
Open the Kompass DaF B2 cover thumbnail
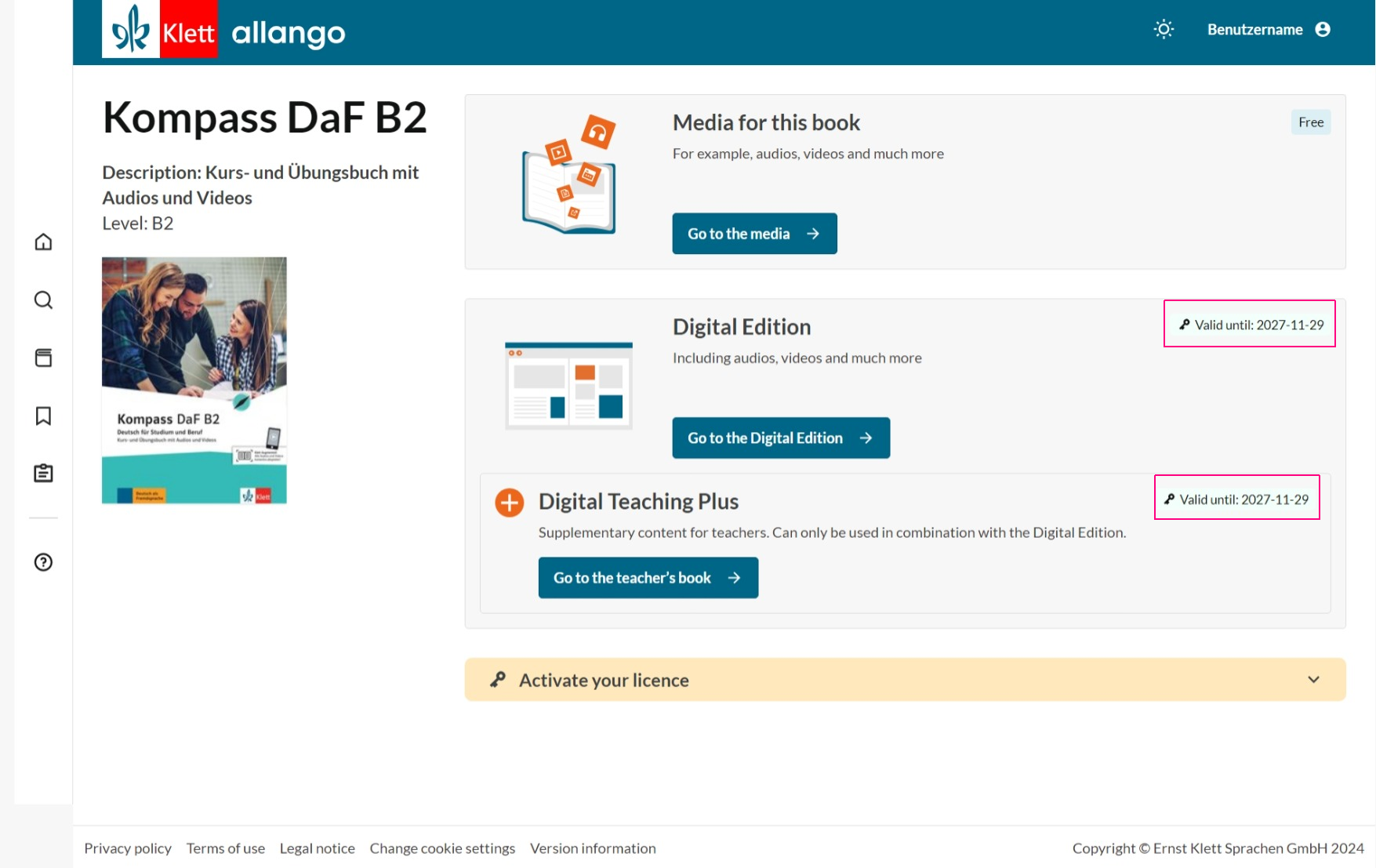click(194, 380)
